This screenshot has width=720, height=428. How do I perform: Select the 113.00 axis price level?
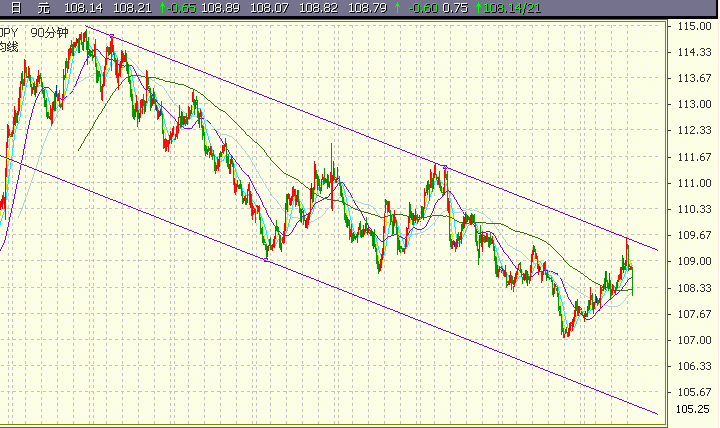coord(695,104)
